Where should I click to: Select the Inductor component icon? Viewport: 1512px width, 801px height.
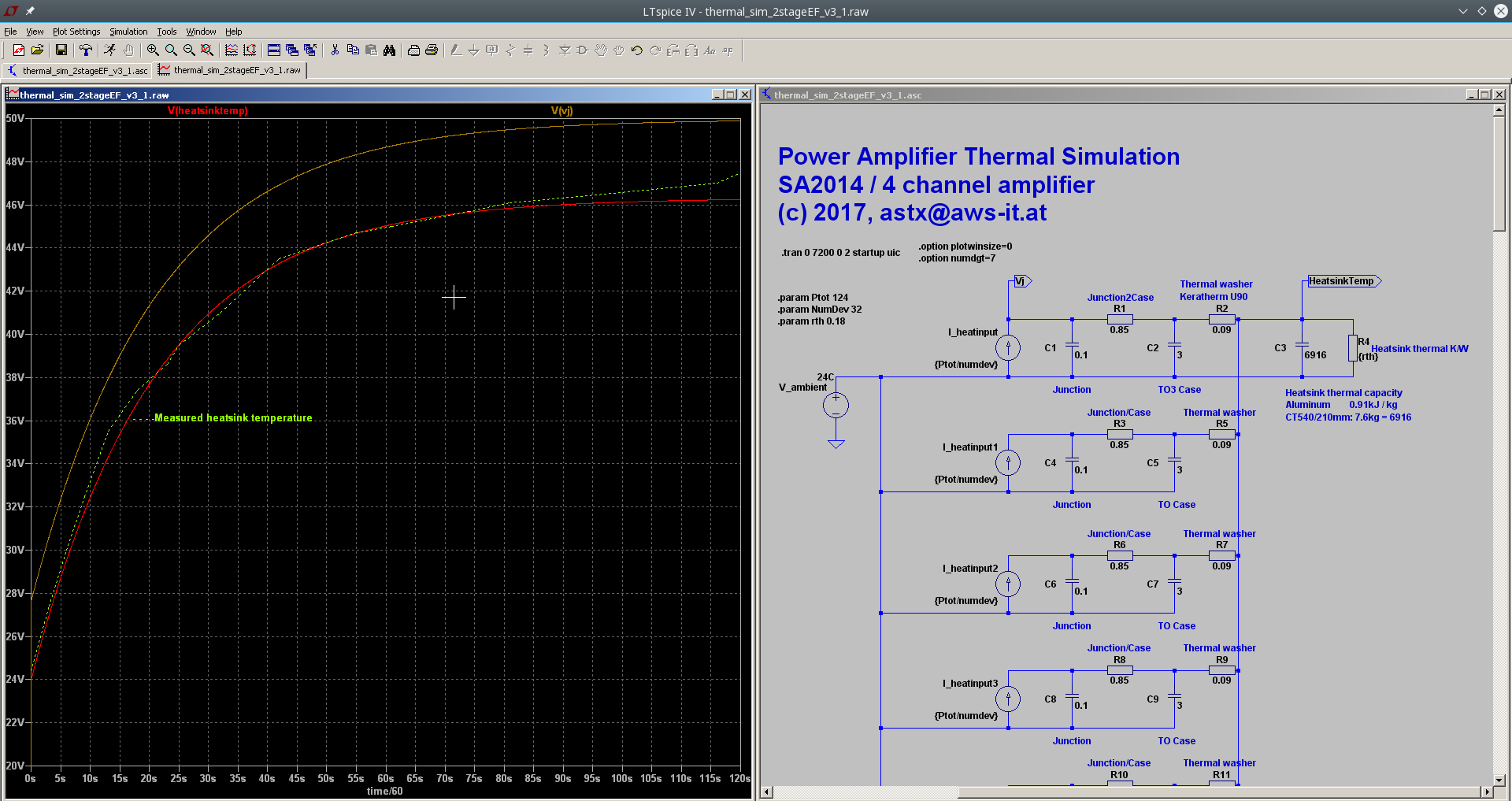[x=547, y=50]
